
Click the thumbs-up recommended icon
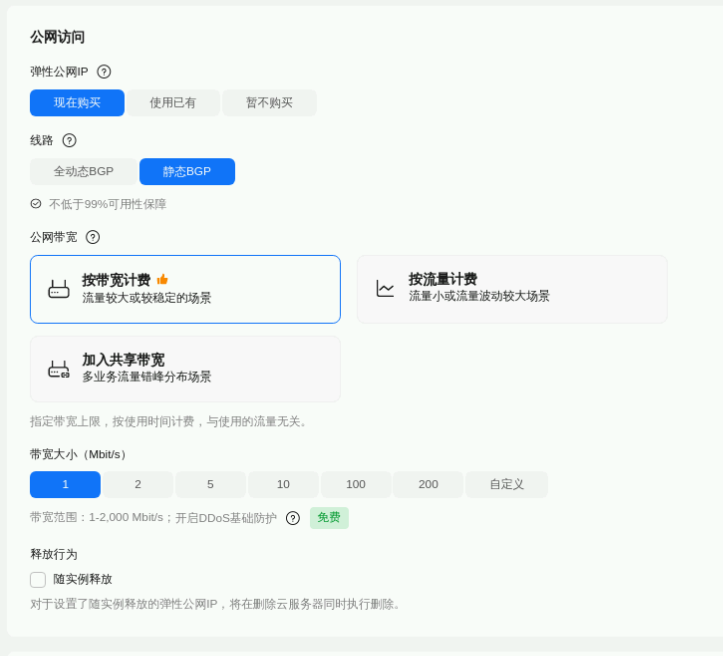[162, 280]
